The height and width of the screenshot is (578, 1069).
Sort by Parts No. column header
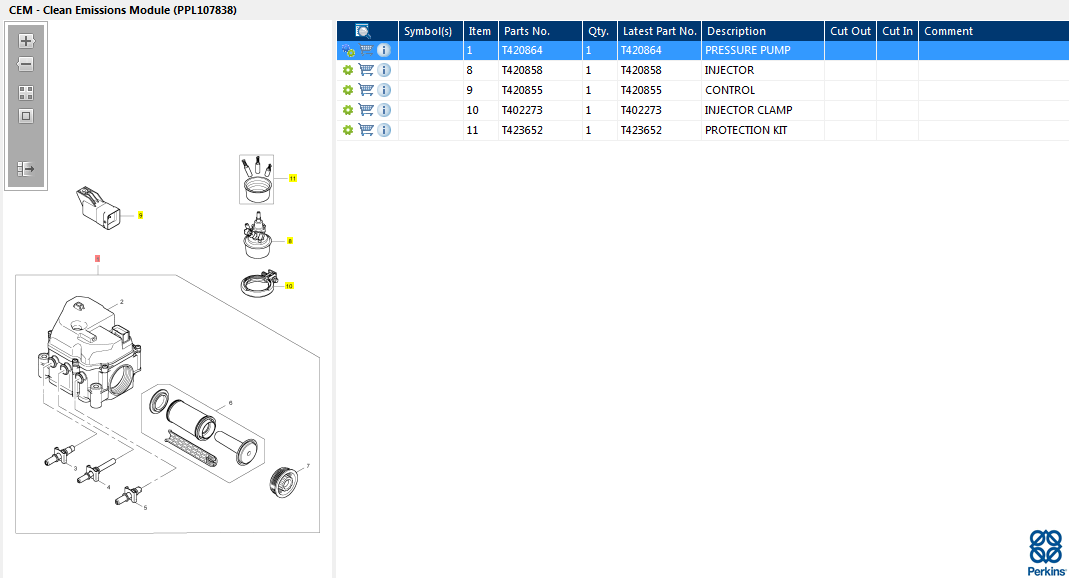coord(540,31)
